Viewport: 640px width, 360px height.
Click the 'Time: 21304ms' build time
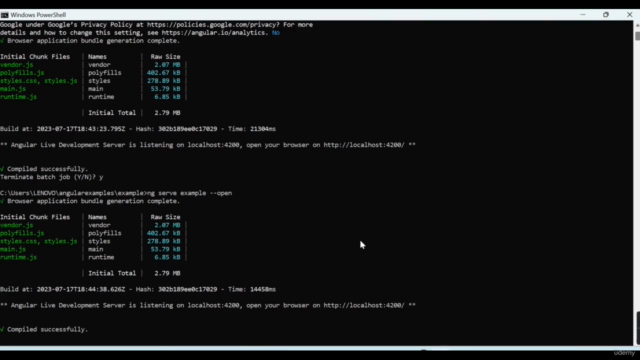(252, 129)
